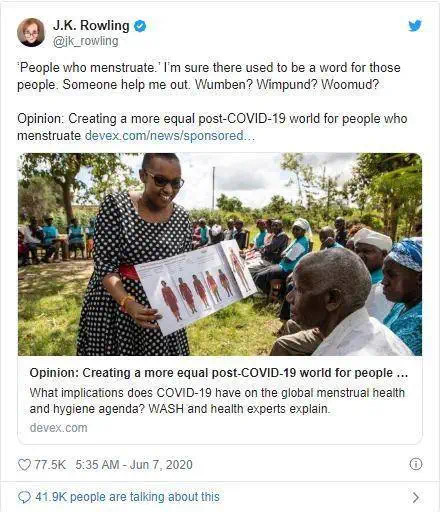Click the chart held in the photo

[196, 287]
